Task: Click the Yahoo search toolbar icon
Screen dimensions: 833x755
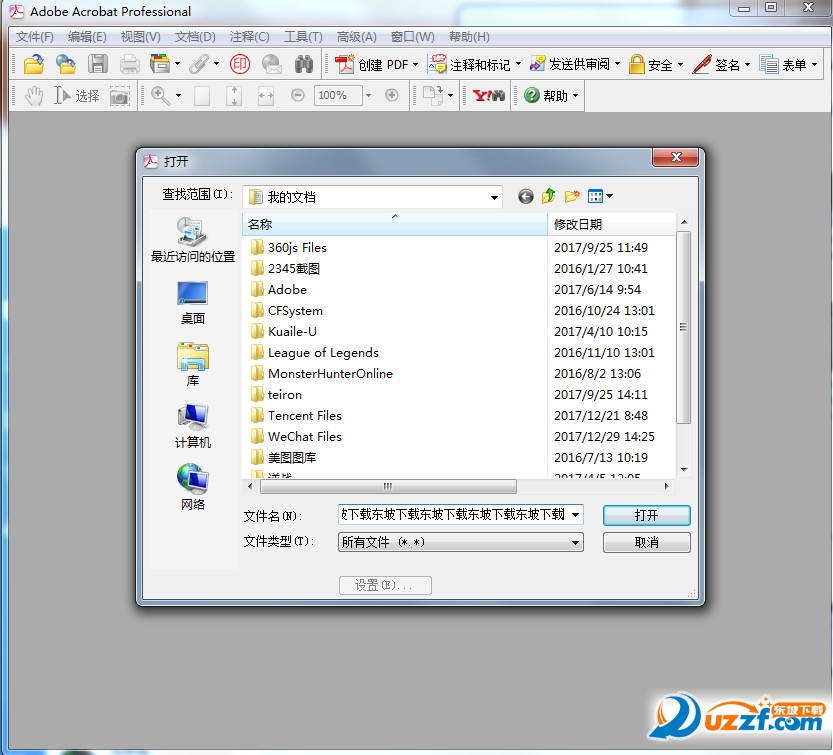Action: (489, 96)
